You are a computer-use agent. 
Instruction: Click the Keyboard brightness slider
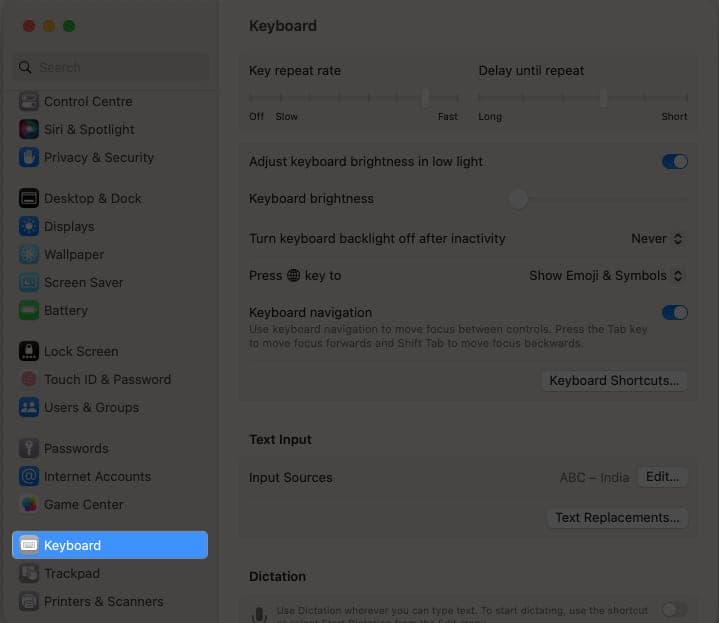(x=599, y=199)
